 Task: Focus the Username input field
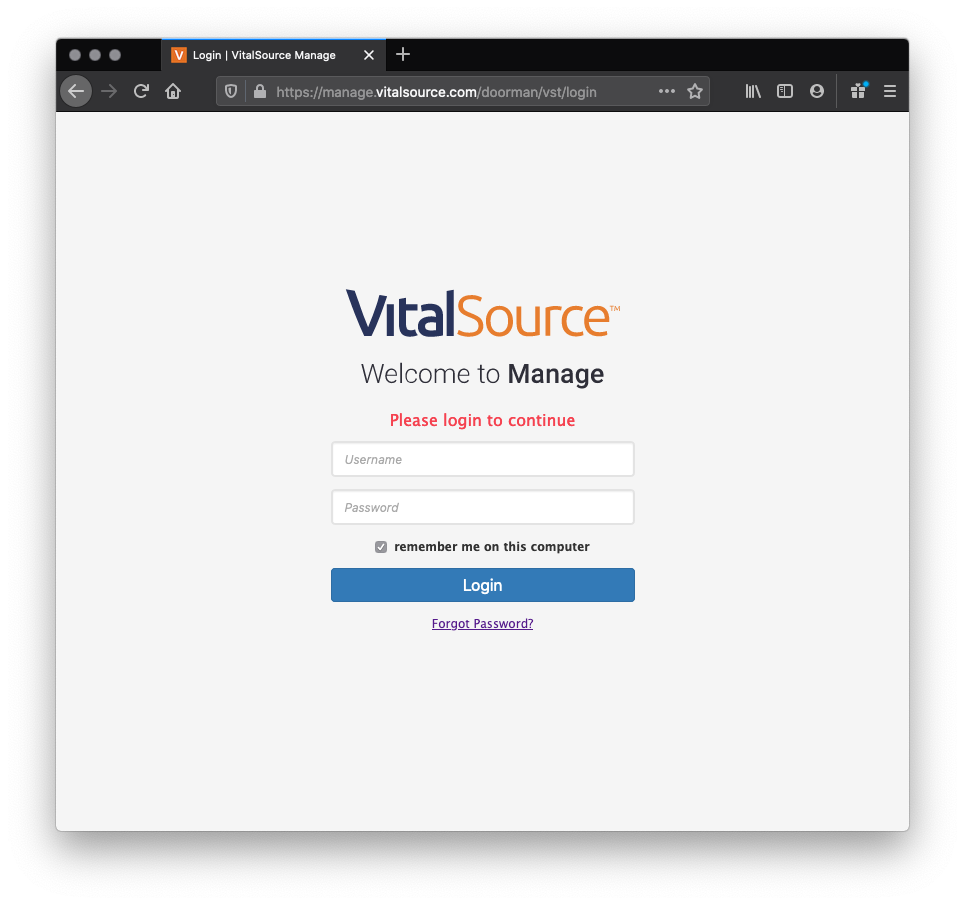[482, 459]
